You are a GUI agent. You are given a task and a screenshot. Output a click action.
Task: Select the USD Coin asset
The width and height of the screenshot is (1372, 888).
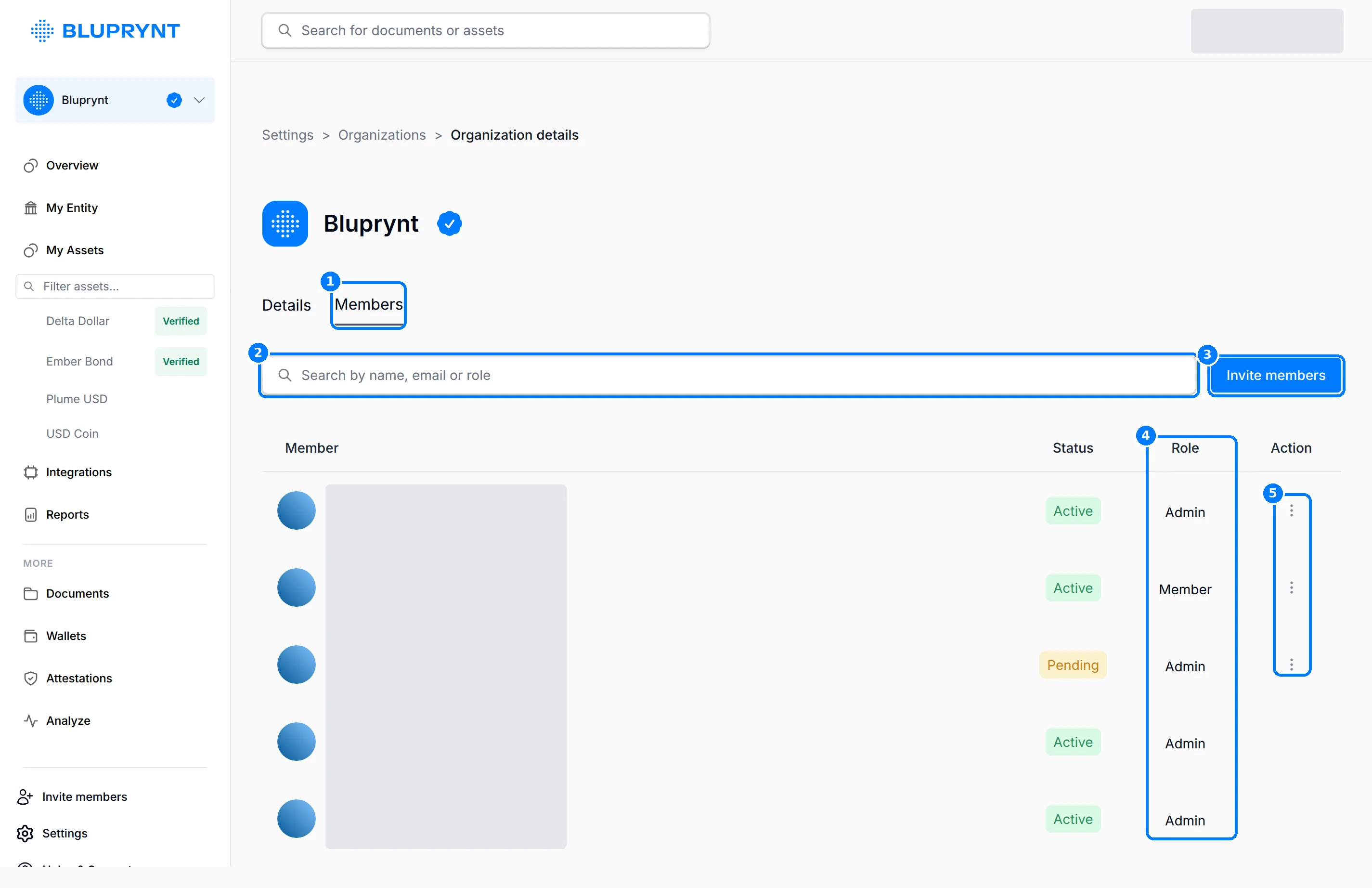click(73, 433)
